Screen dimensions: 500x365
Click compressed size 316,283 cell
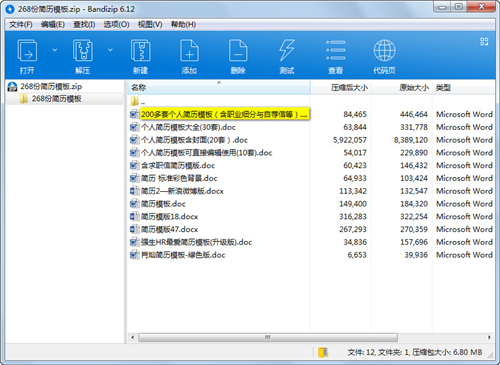point(353,217)
